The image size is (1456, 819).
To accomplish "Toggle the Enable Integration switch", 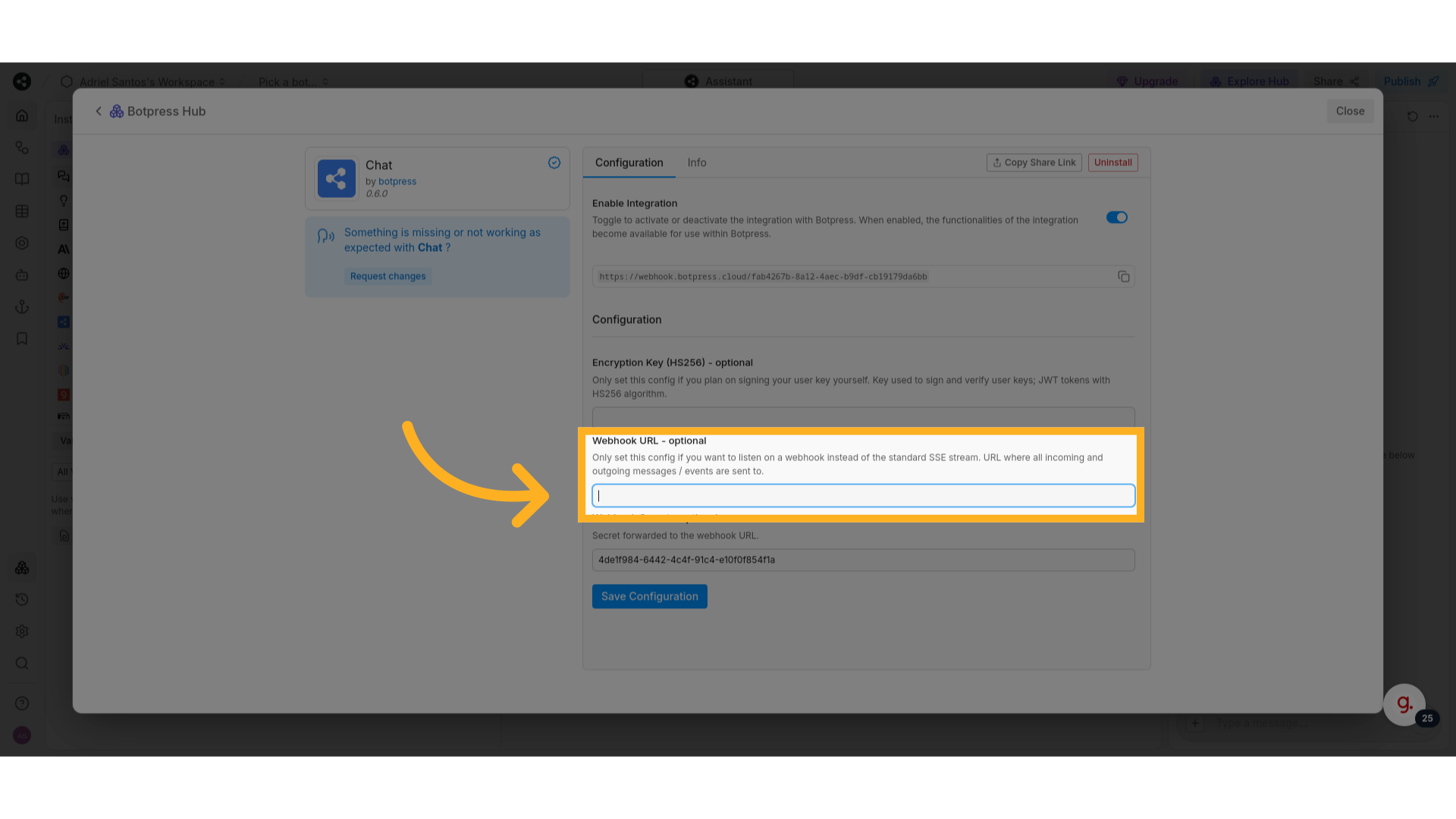I will 1116,218.
